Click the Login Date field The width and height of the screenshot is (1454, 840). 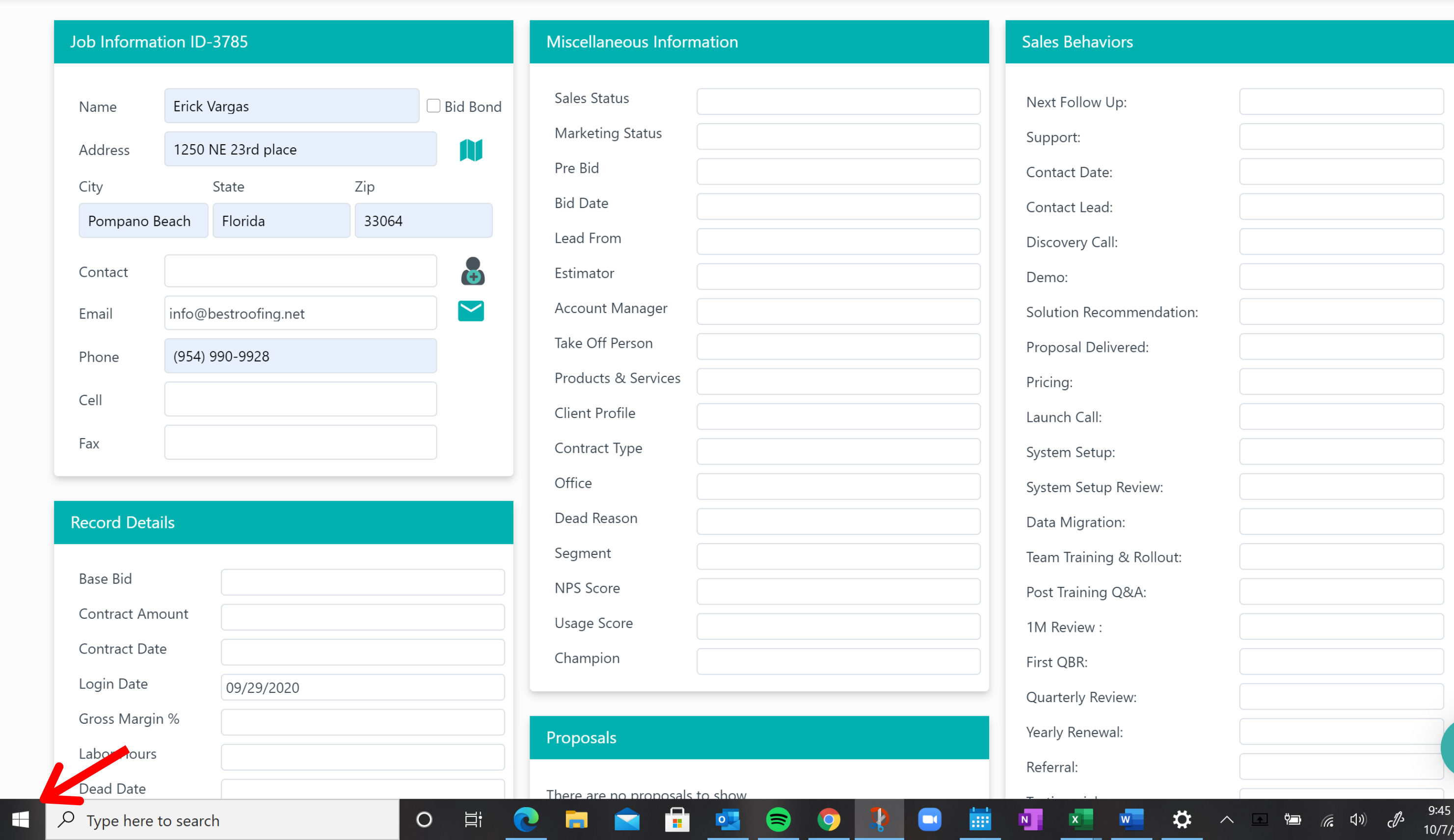click(362, 687)
